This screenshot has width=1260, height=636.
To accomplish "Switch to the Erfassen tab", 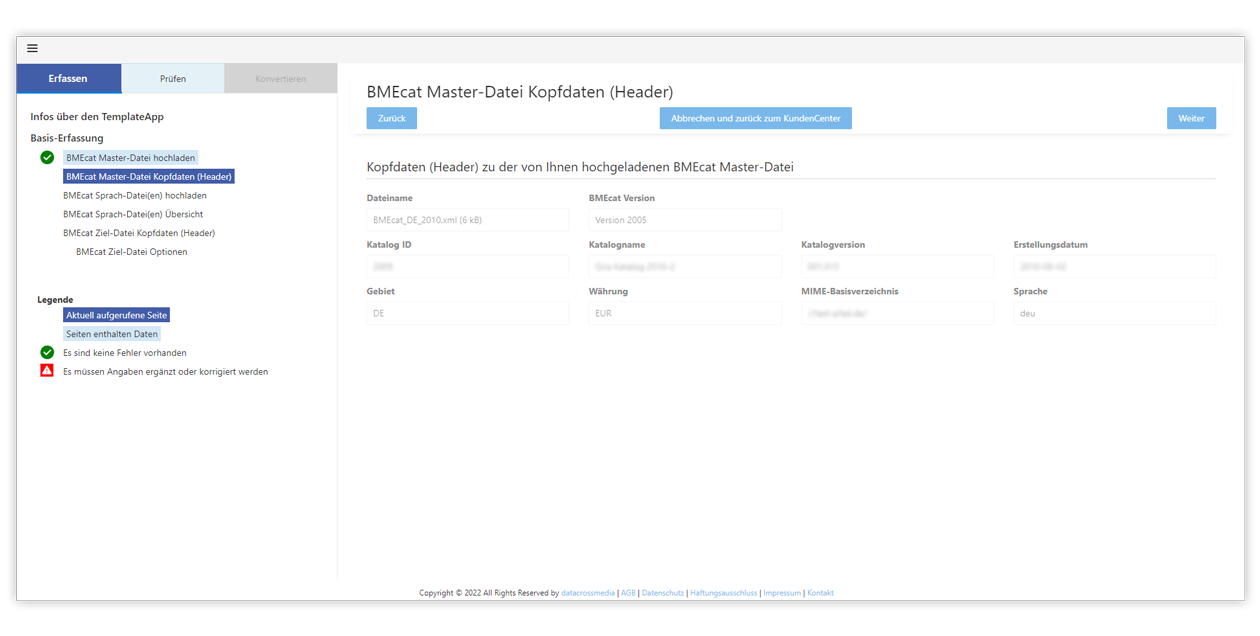I will [x=69, y=79].
